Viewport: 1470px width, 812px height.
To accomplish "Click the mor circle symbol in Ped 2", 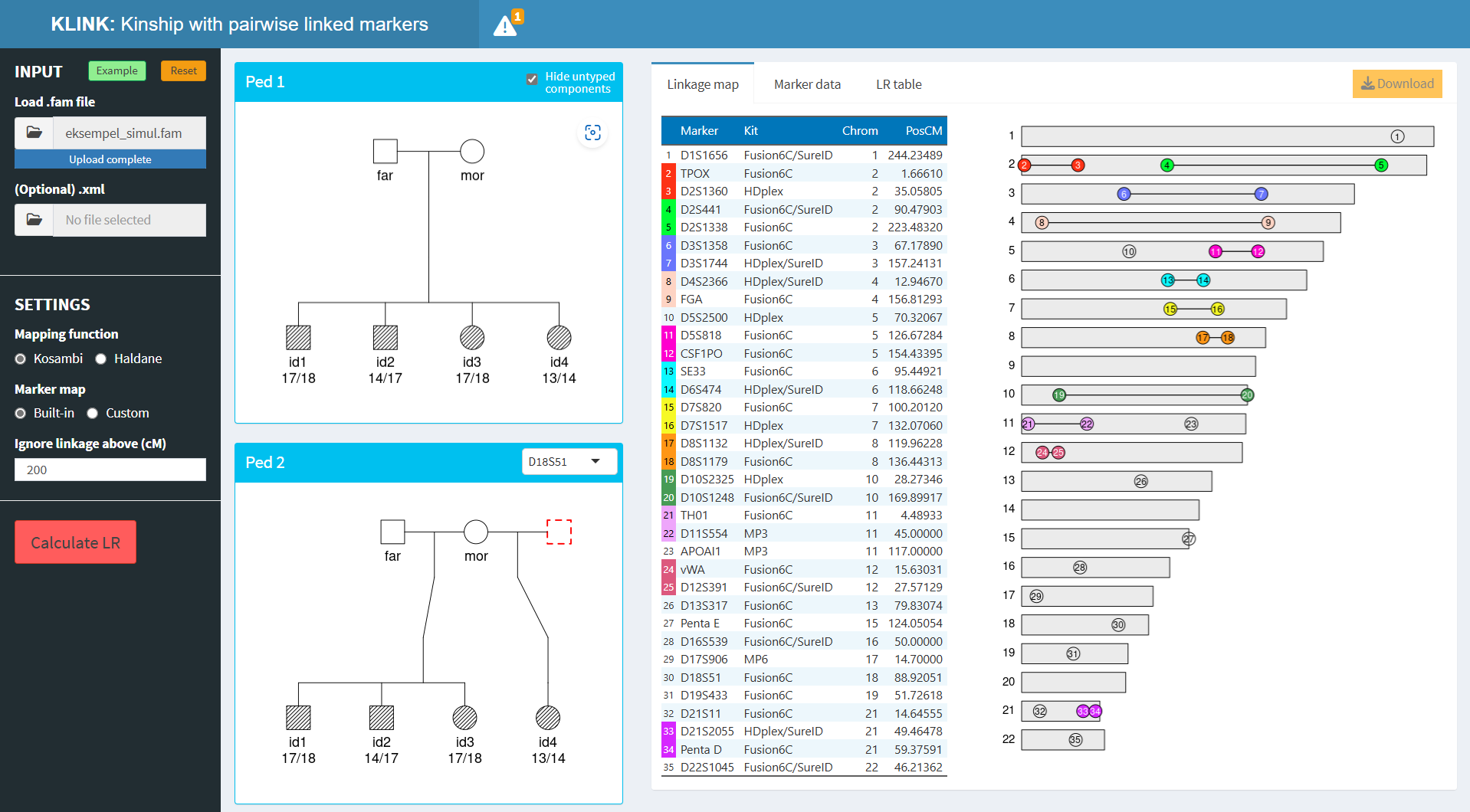I will [476, 532].
